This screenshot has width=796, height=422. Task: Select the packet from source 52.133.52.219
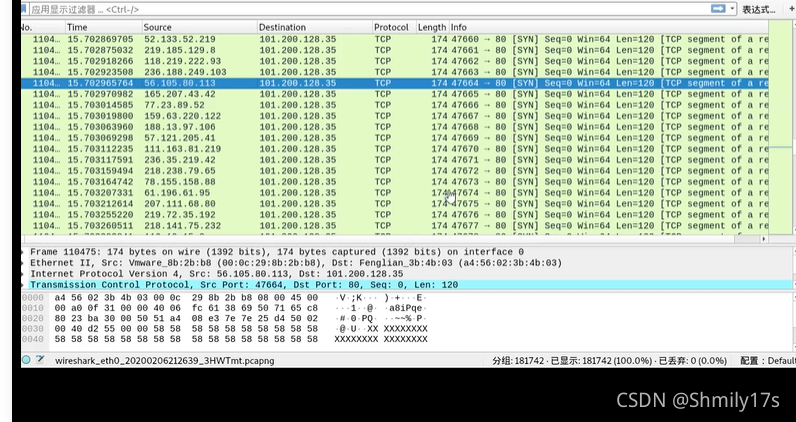(394, 39)
